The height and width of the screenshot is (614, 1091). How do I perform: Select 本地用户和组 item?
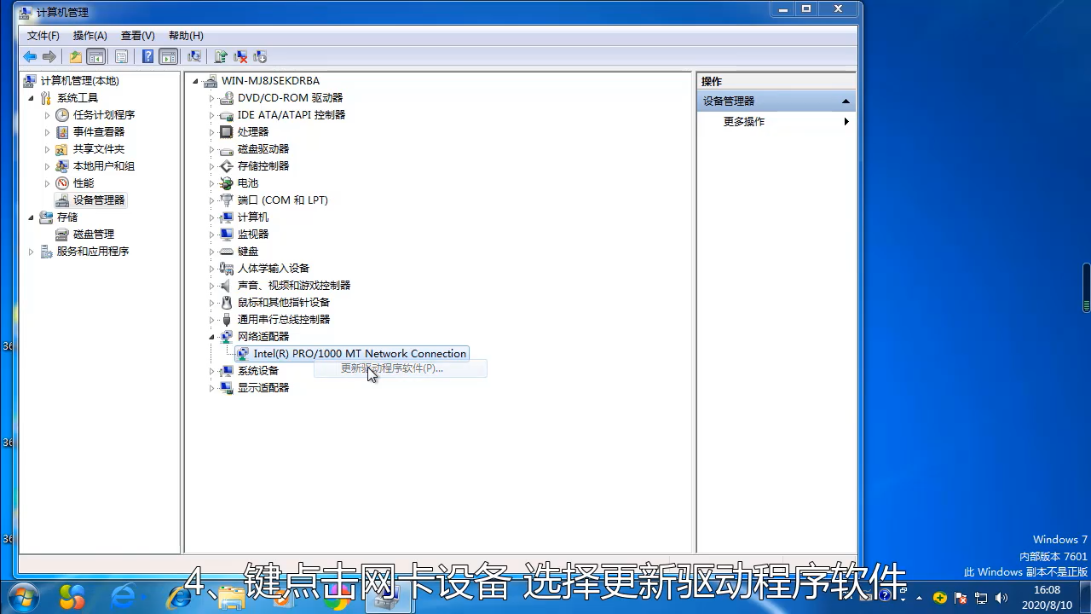pos(104,166)
